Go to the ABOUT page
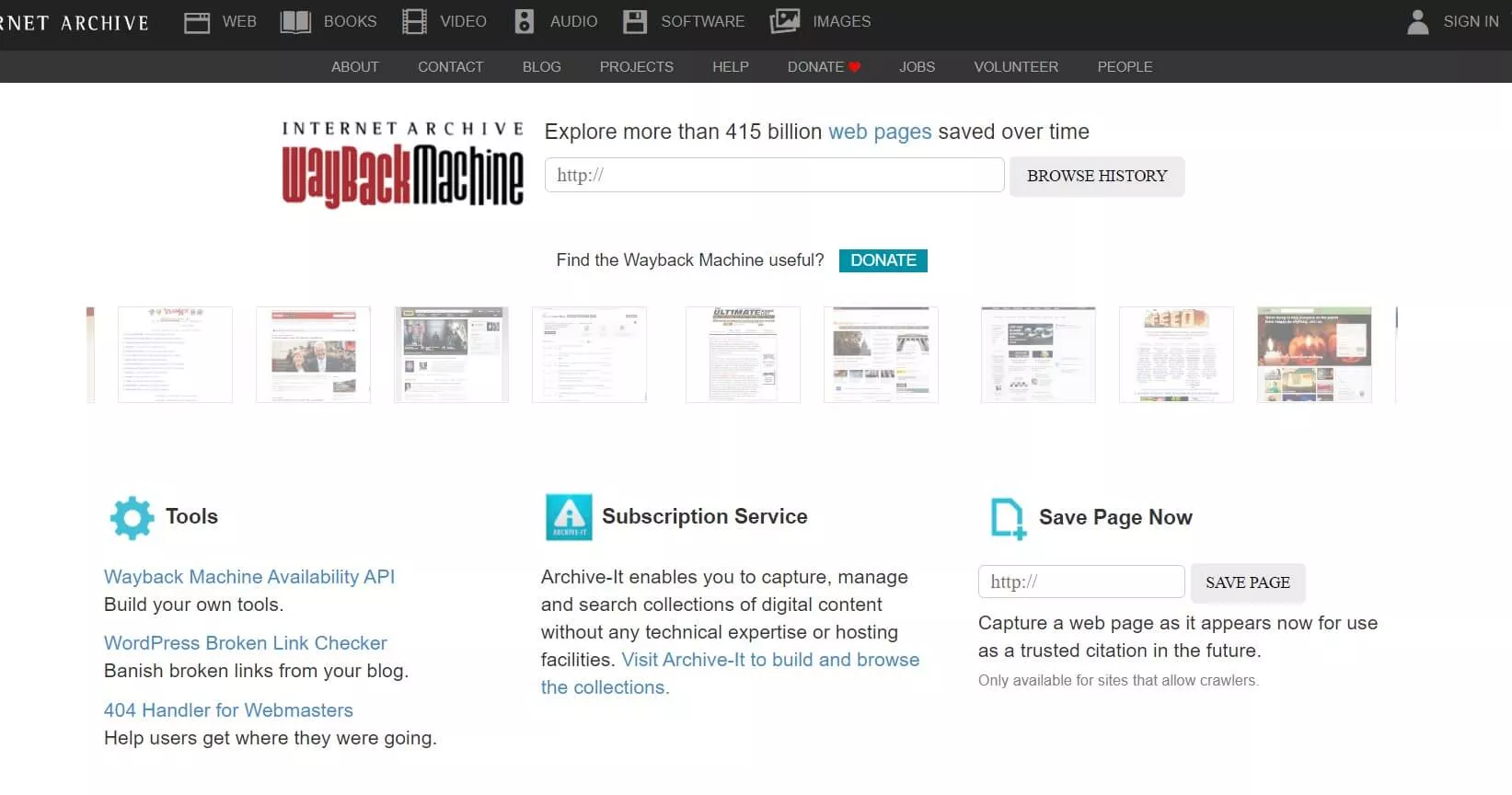This screenshot has height=795, width=1512. (355, 67)
